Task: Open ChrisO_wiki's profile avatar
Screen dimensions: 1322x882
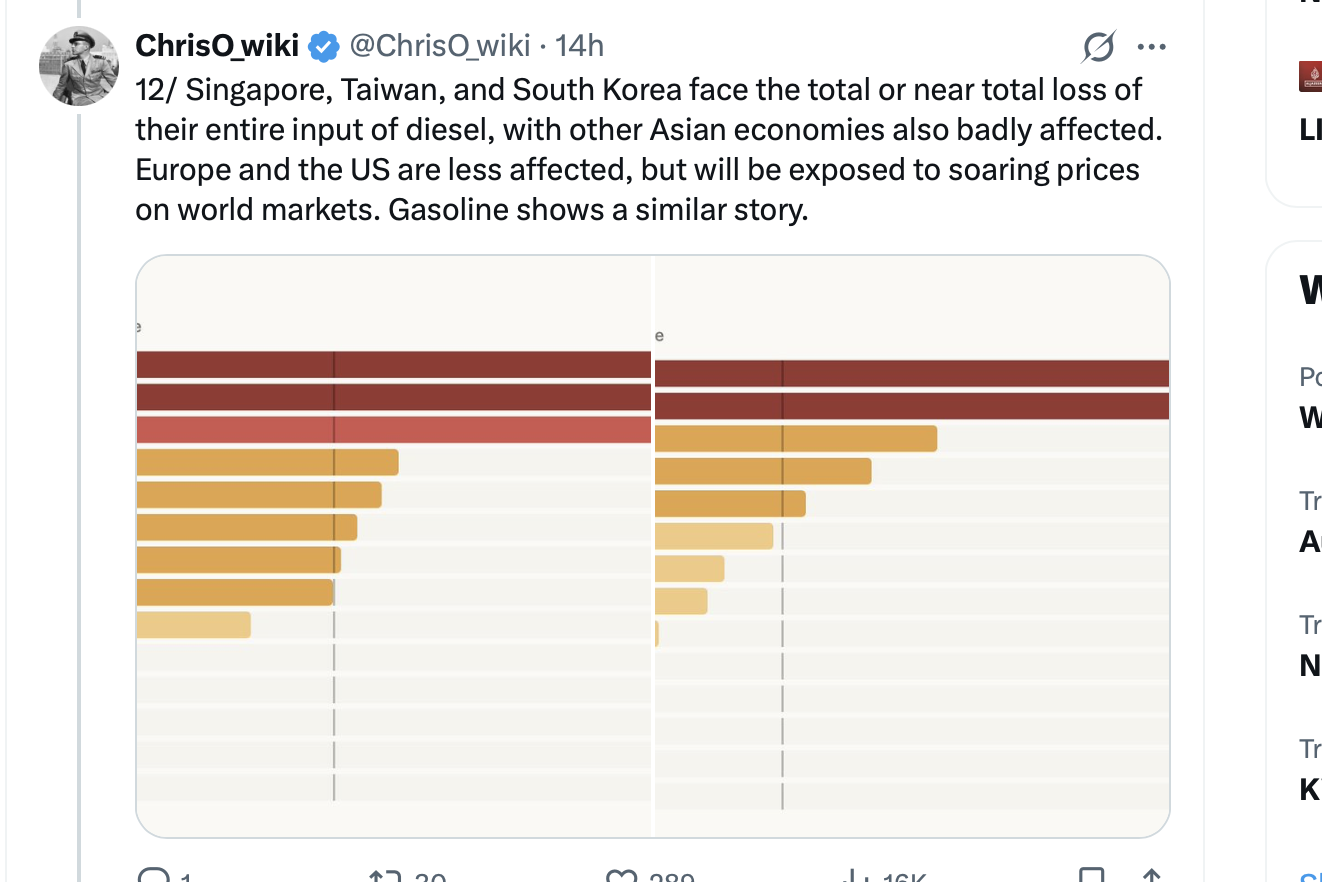Action: pos(78,66)
